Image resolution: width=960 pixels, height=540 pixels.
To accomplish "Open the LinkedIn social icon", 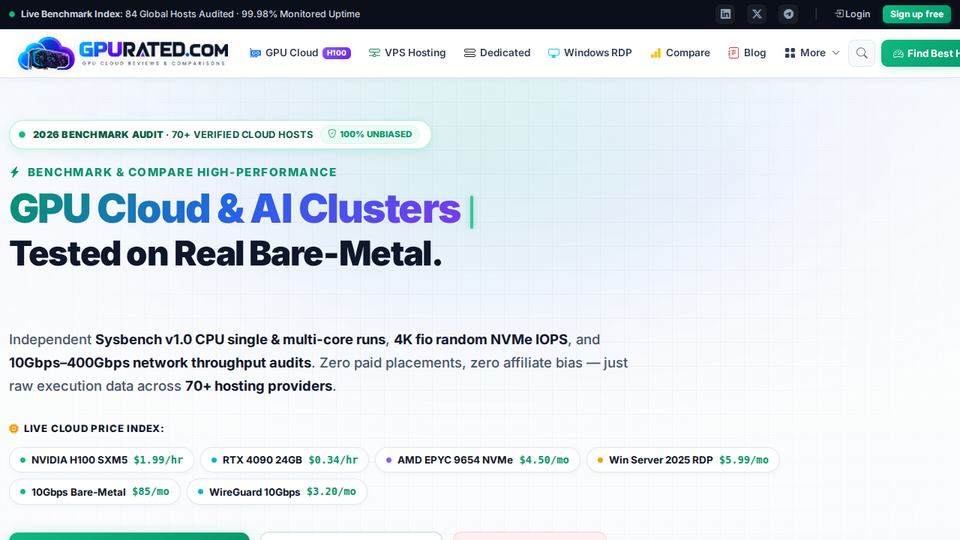I will point(726,14).
